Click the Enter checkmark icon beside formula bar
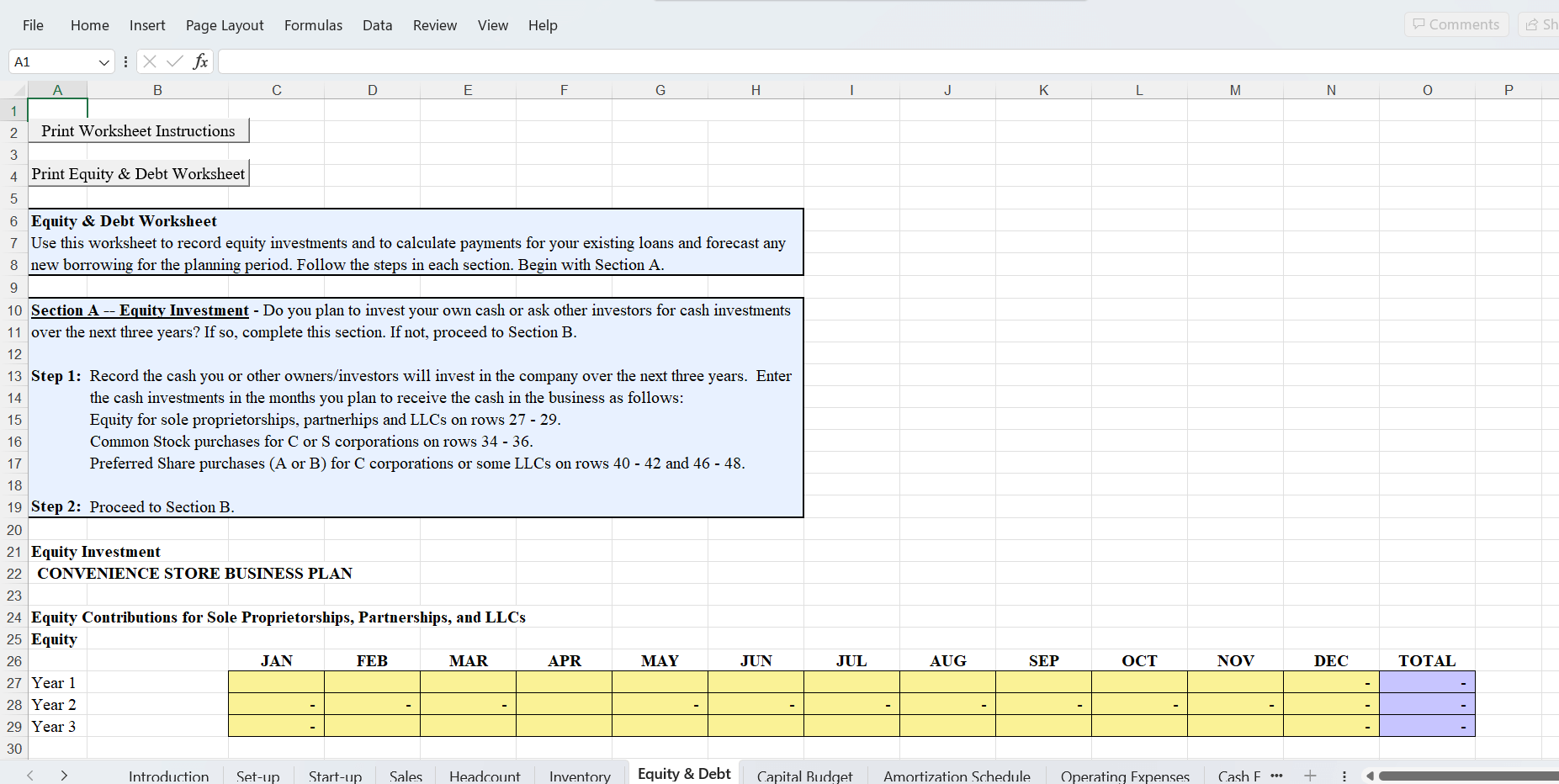Image resolution: width=1559 pixels, height=784 pixels. 174,61
